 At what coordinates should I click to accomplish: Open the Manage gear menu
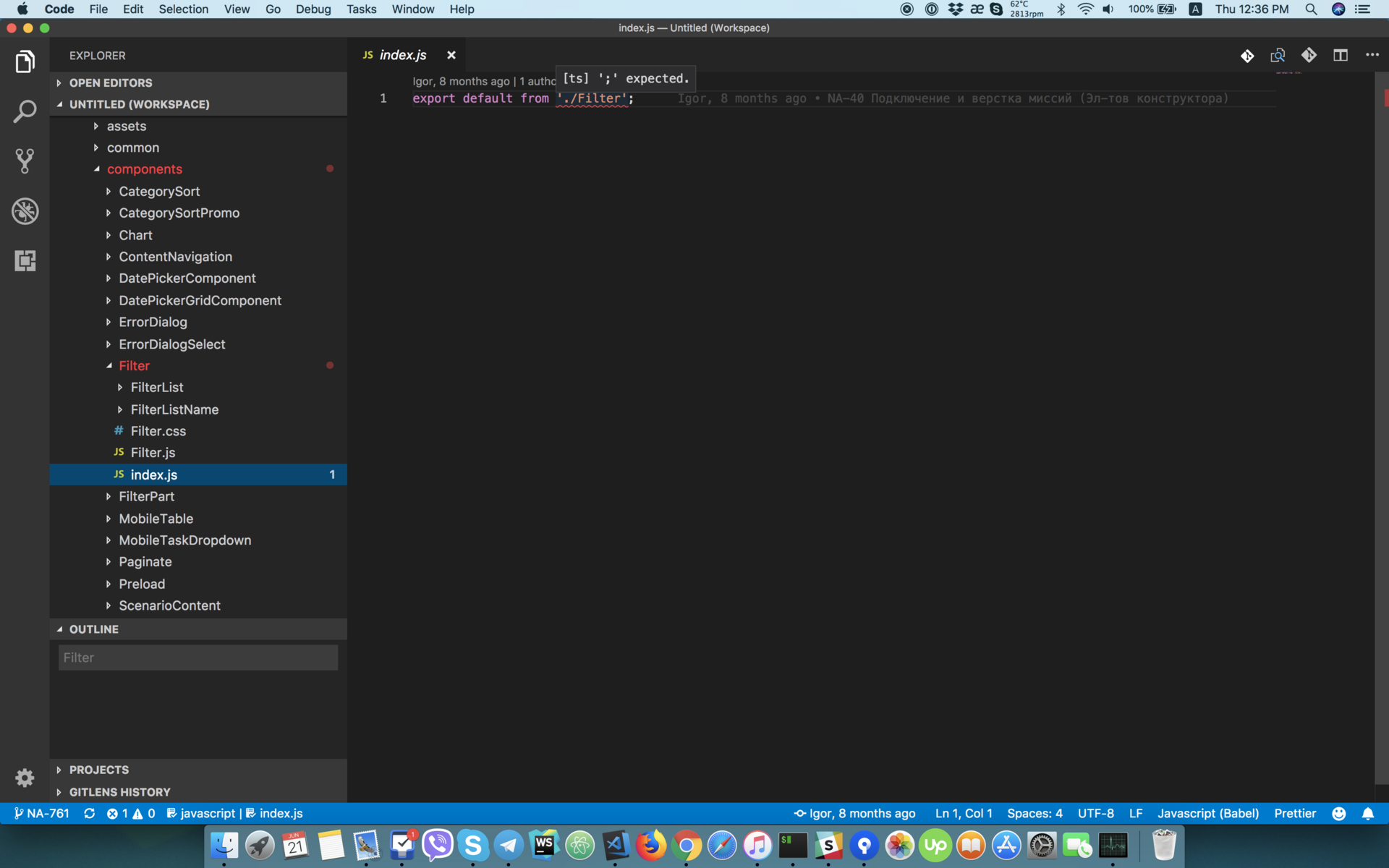[25, 778]
